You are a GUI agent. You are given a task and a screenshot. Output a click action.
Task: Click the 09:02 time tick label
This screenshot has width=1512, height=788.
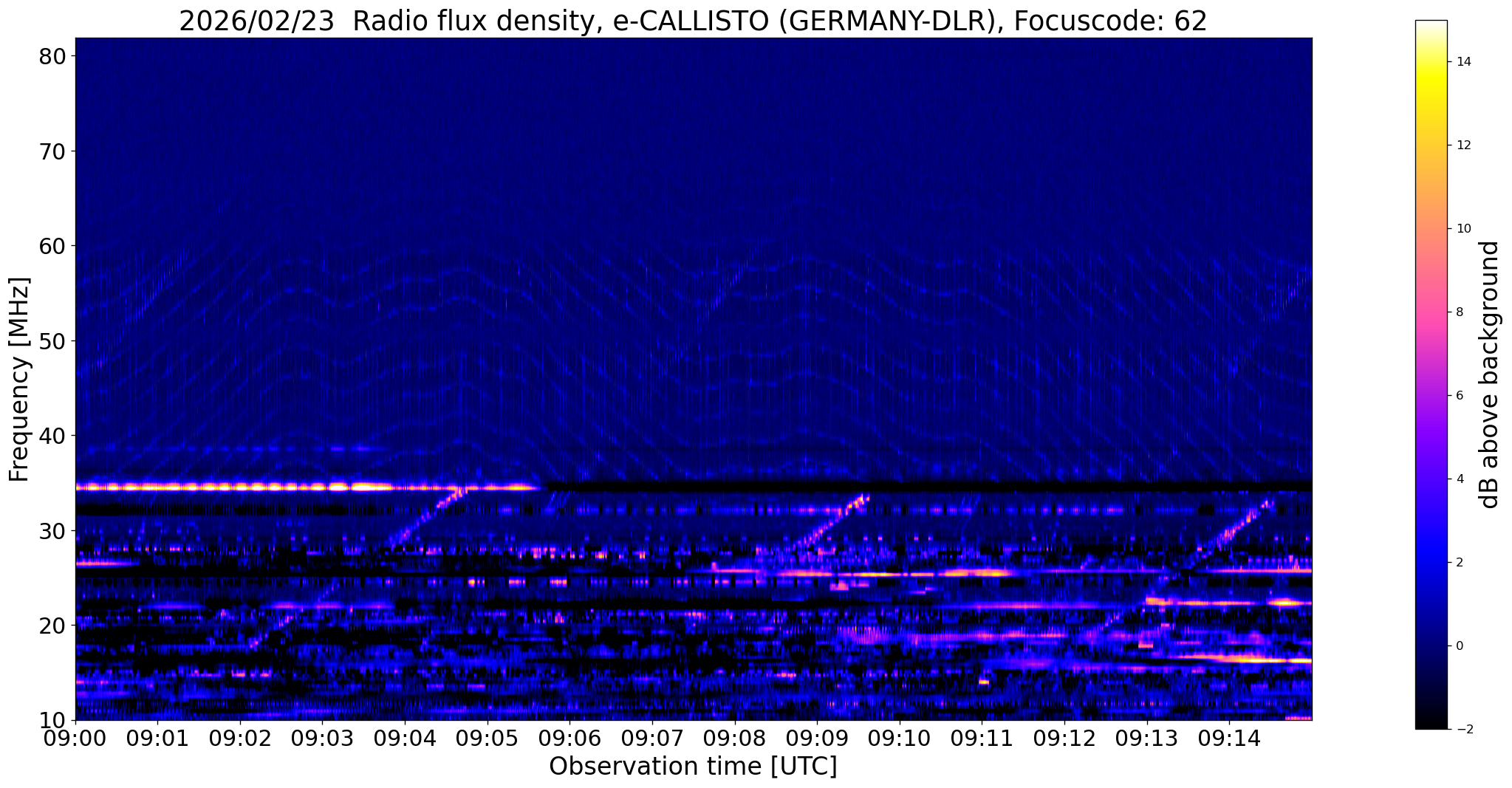(240, 737)
